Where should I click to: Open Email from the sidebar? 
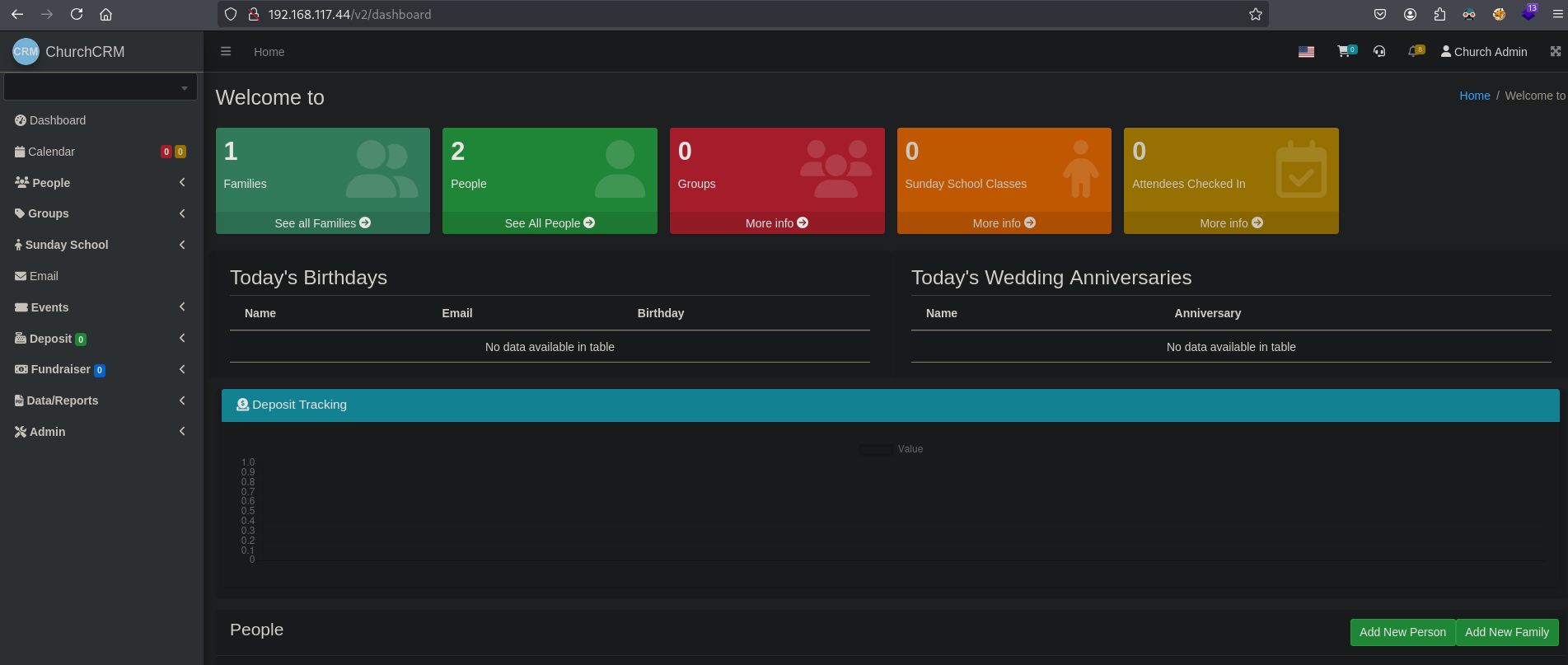[44, 276]
